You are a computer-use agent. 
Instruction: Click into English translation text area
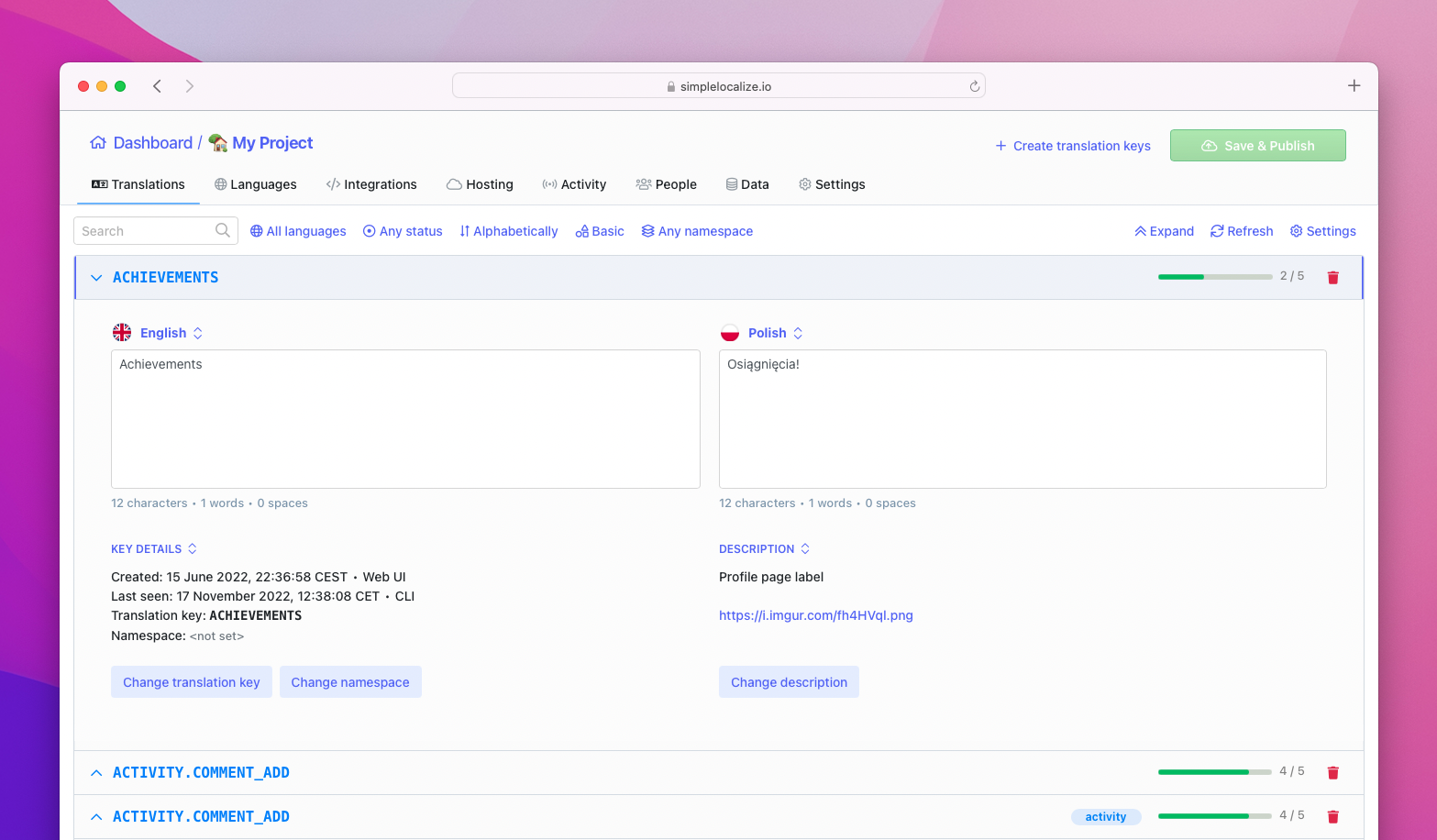click(x=405, y=419)
